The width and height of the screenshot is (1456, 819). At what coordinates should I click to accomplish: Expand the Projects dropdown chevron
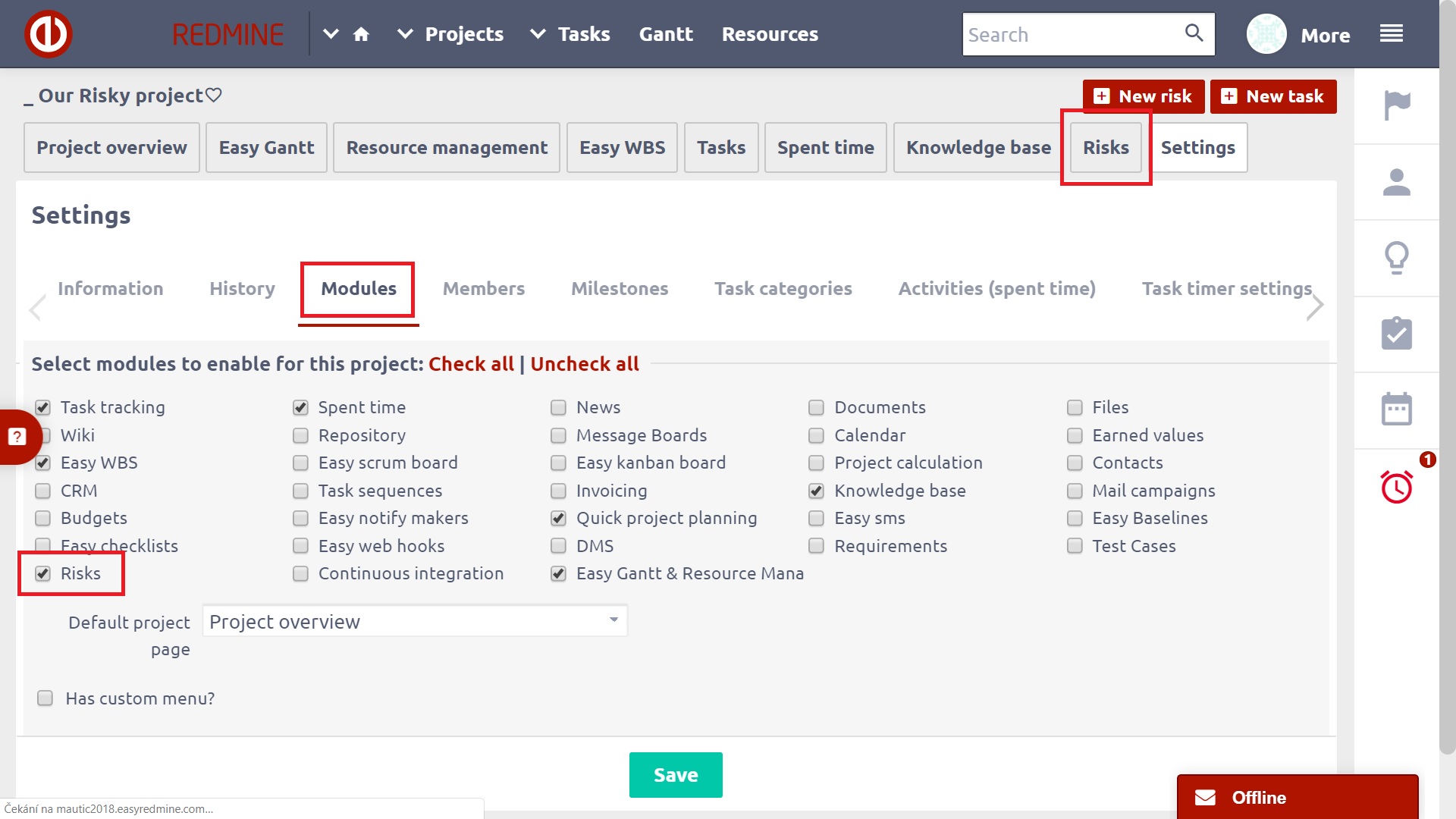406,34
